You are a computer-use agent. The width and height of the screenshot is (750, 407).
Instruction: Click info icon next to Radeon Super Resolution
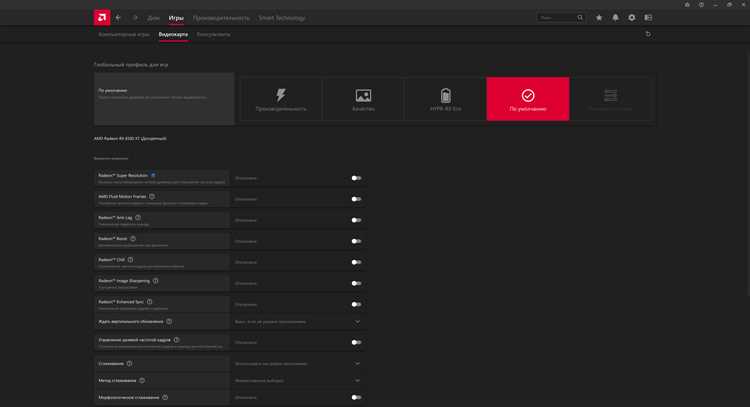pos(153,176)
